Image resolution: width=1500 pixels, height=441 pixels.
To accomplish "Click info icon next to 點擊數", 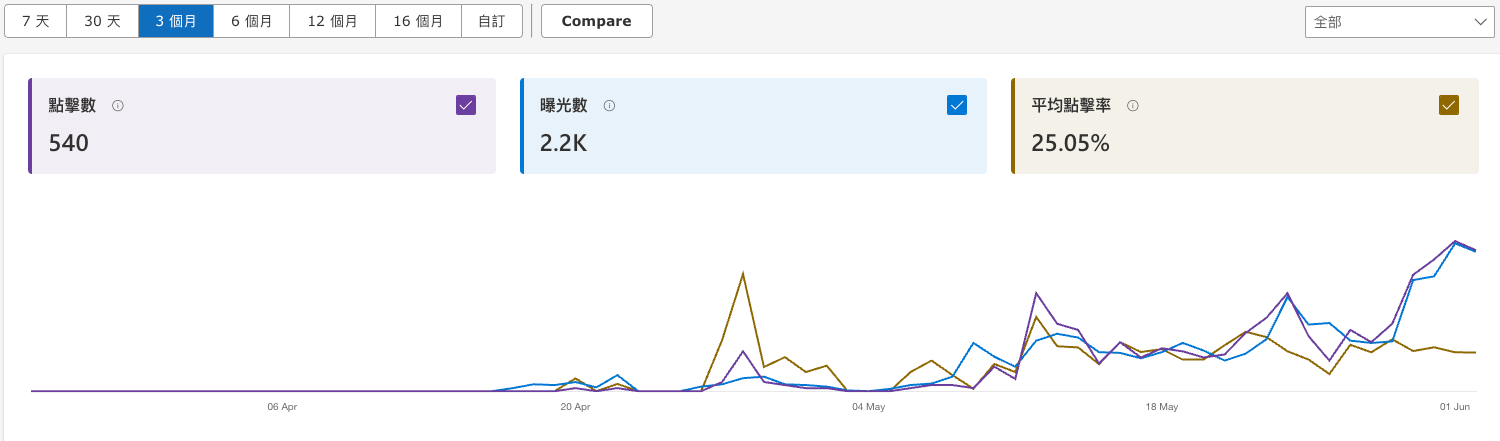I will click(x=118, y=106).
